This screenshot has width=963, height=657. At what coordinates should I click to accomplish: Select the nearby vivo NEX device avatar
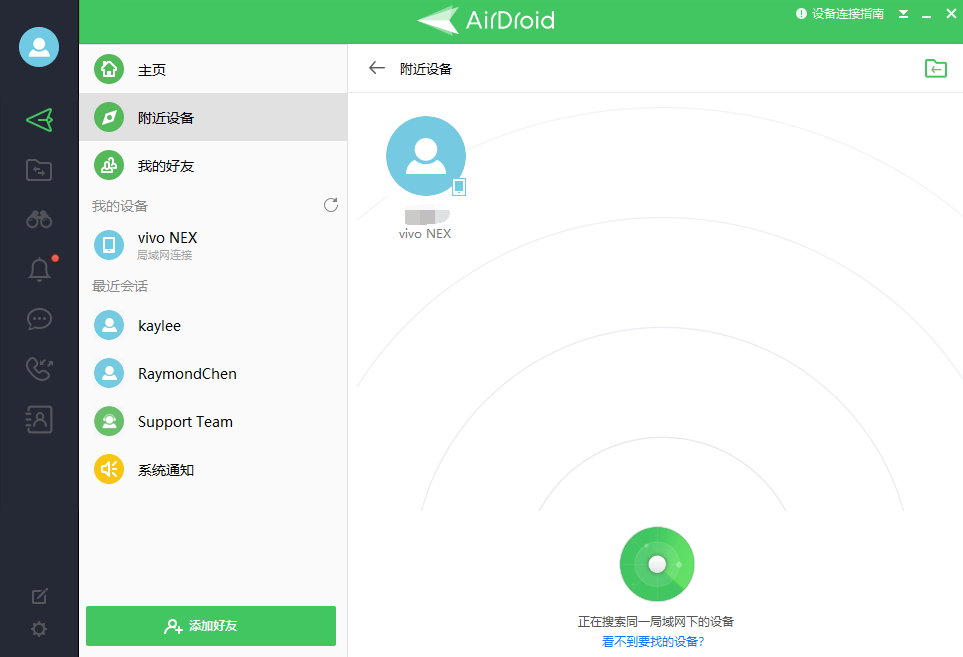426,156
